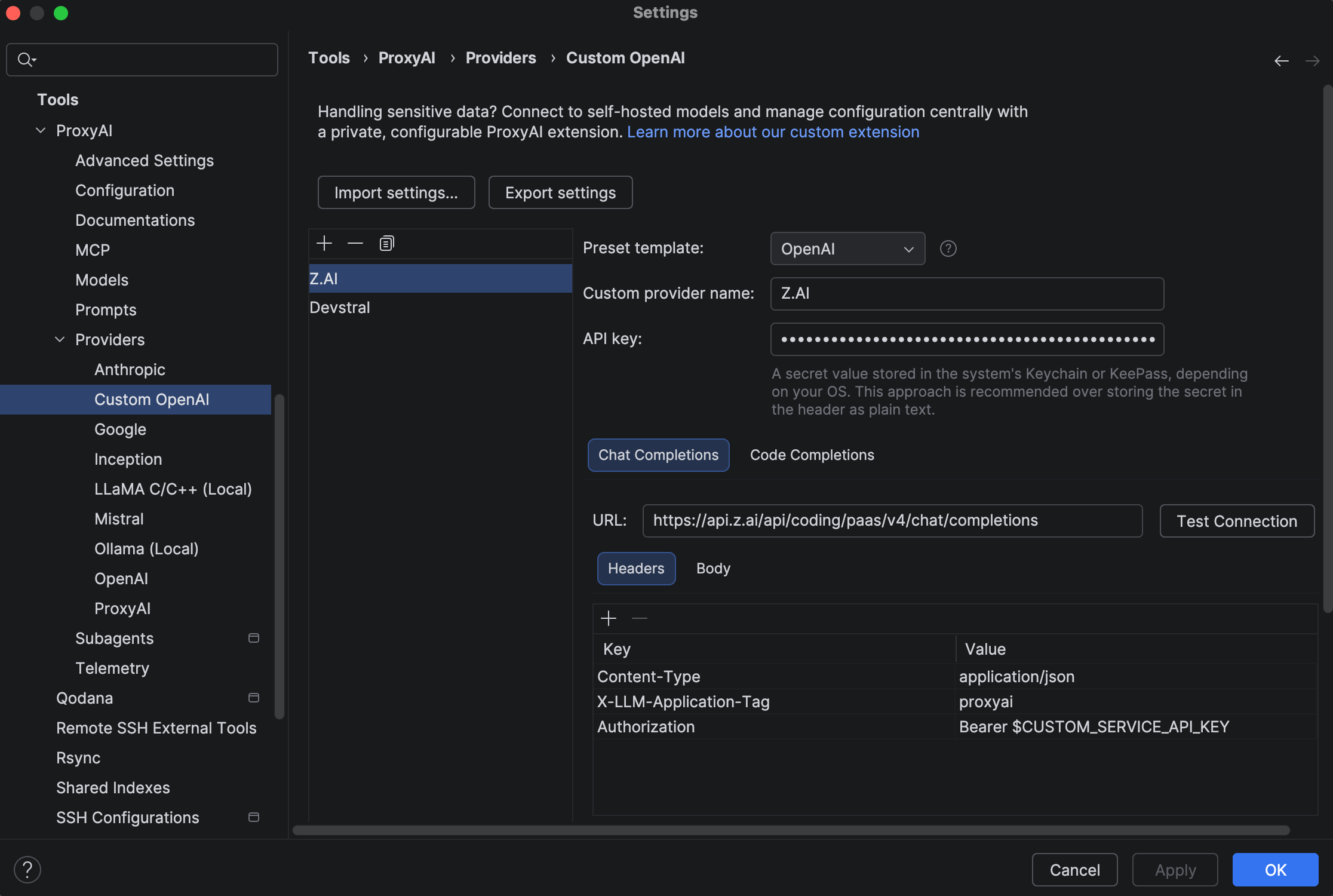The image size is (1333, 896).
Task: Duplicate the selected Z.AI provider
Action: [386, 243]
